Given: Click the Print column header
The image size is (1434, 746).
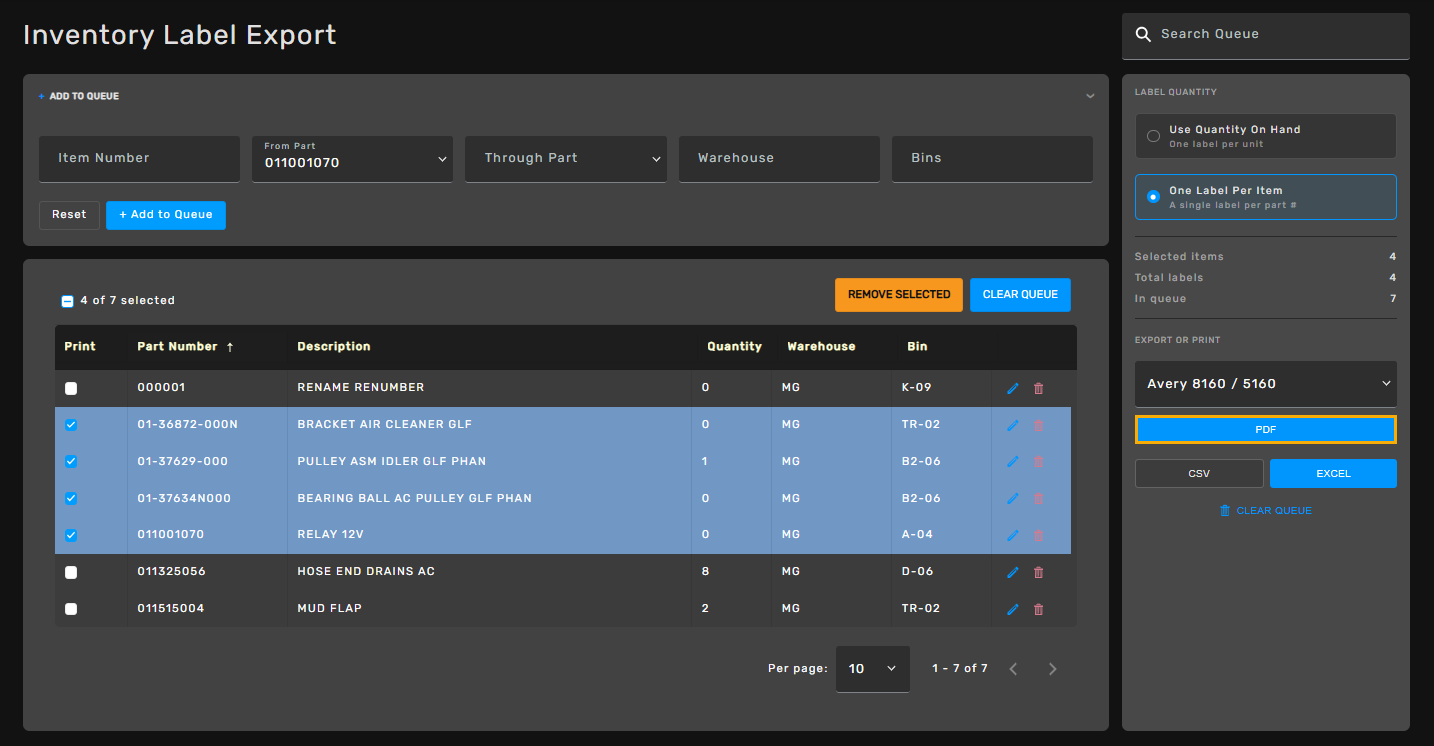Looking at the screenshot, I should click(80, 347).
